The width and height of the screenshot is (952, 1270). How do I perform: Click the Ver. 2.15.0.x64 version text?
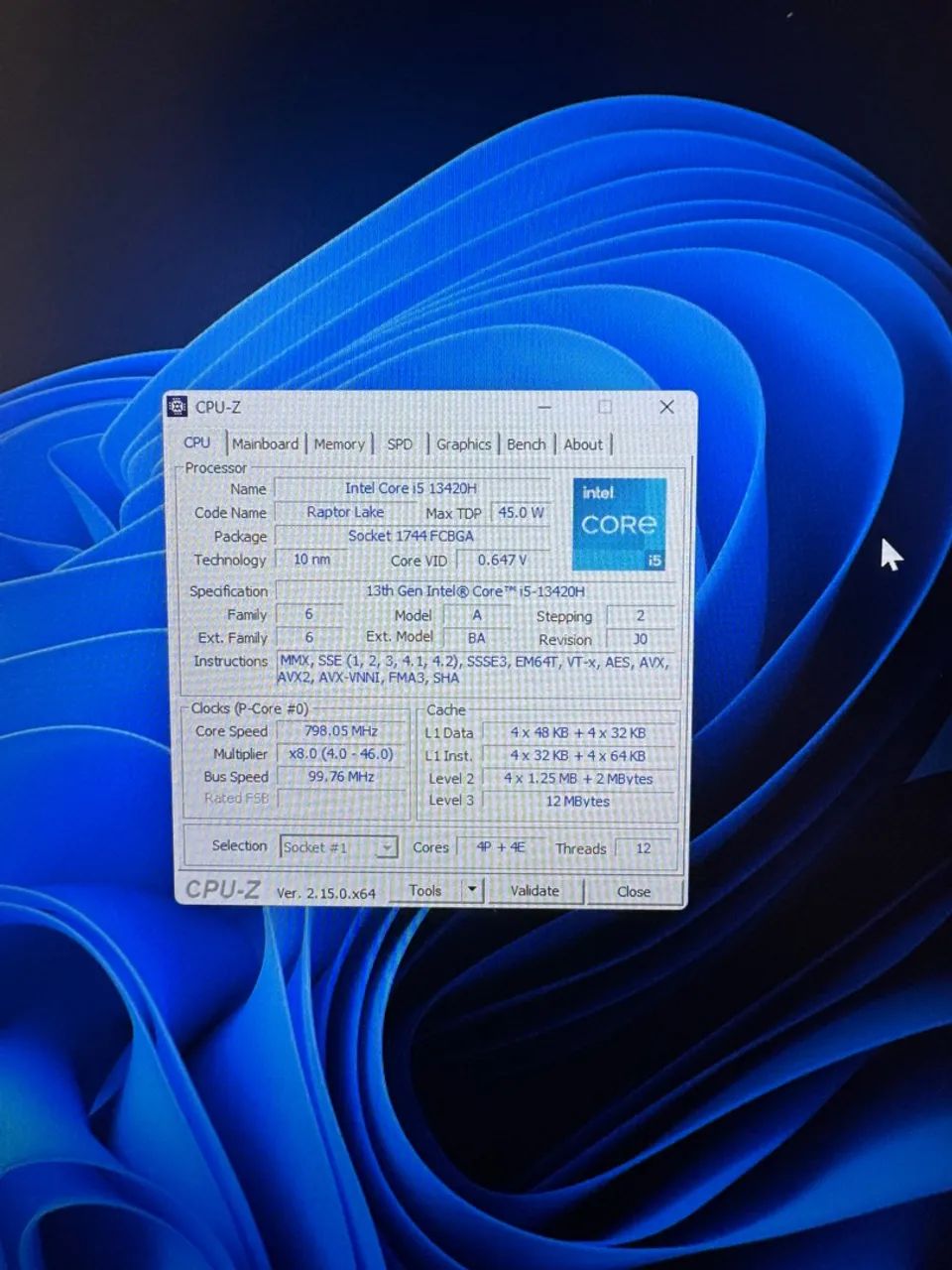point(325,893)
